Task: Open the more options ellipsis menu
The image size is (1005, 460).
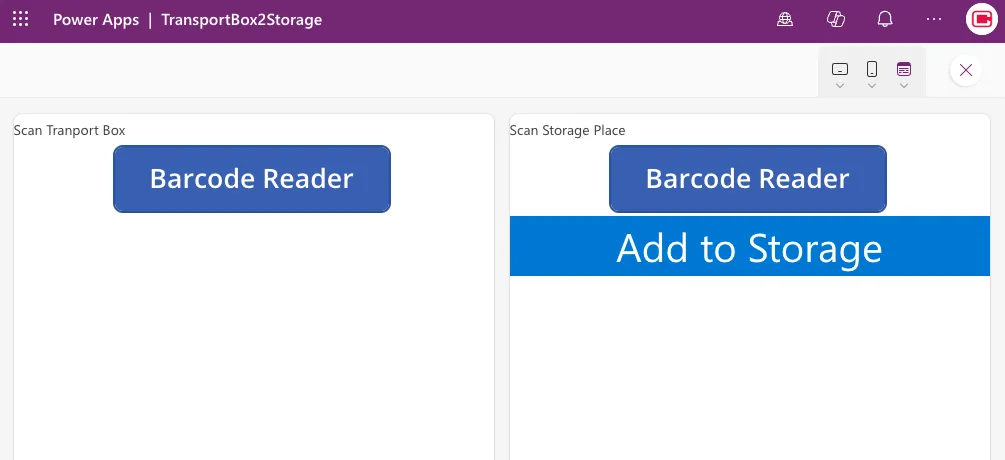Action: click(934, 20)
